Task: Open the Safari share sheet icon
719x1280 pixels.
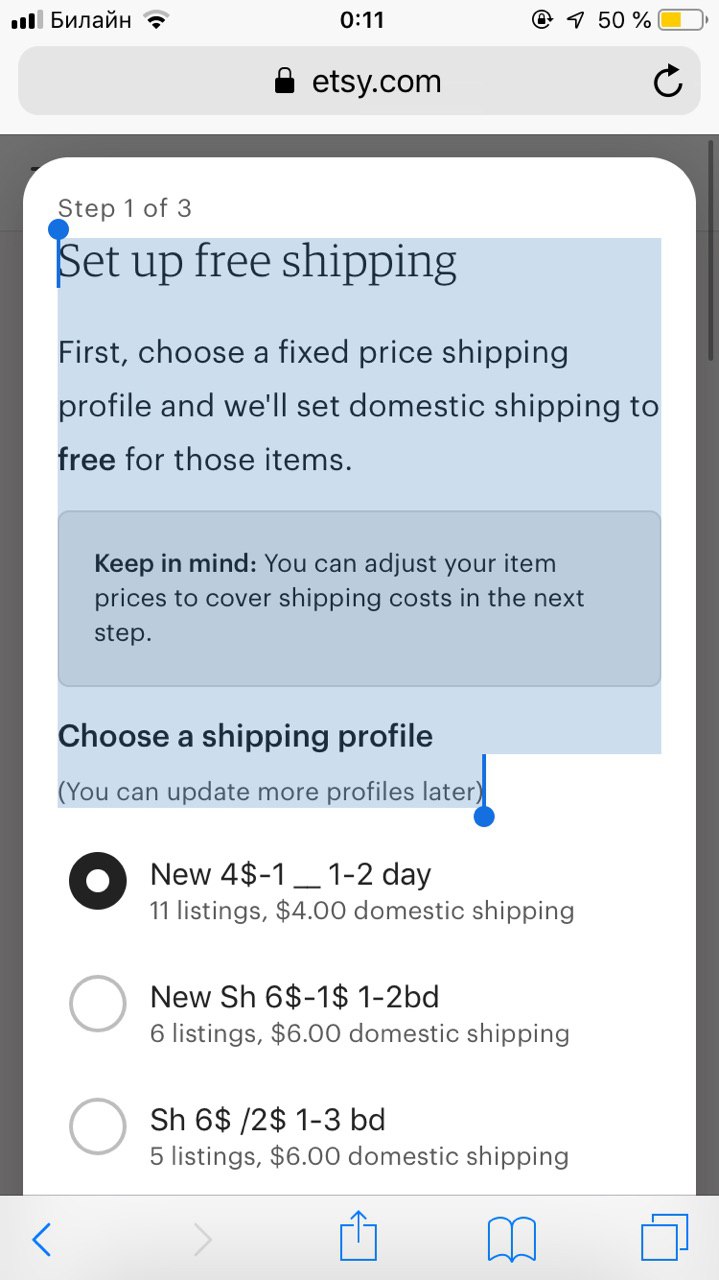Action: tap(359, 1236)
